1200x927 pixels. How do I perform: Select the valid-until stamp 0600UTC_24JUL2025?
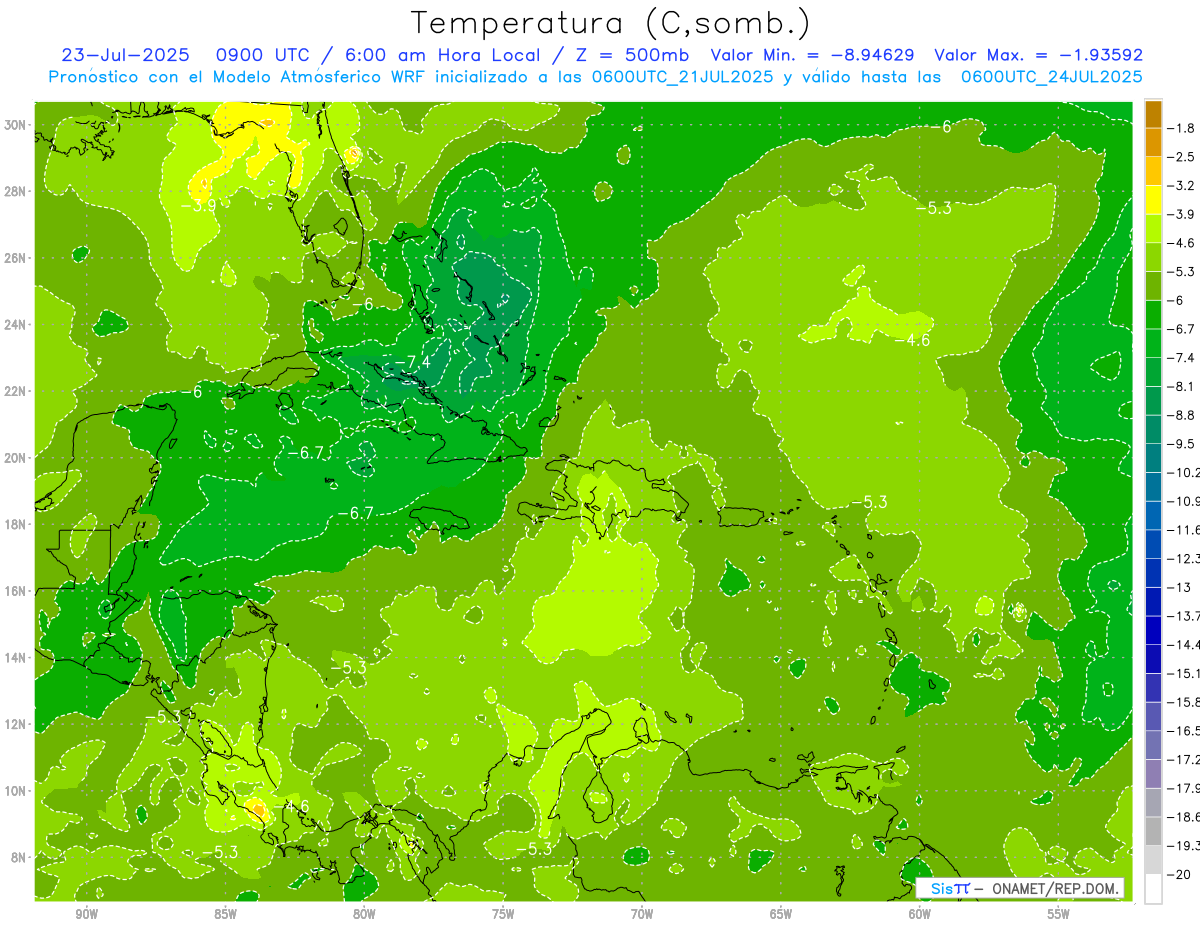[x=1051, y=76]
